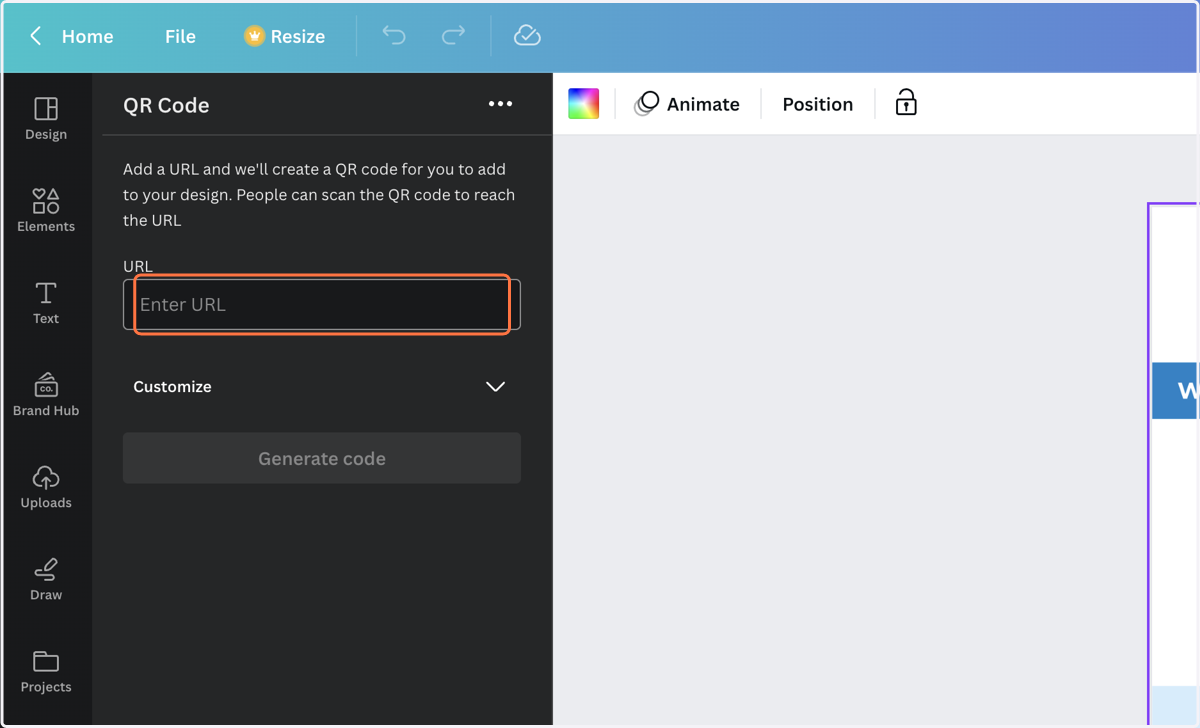Go to Home
The image size is (1200, 728).
click(88, 36)
